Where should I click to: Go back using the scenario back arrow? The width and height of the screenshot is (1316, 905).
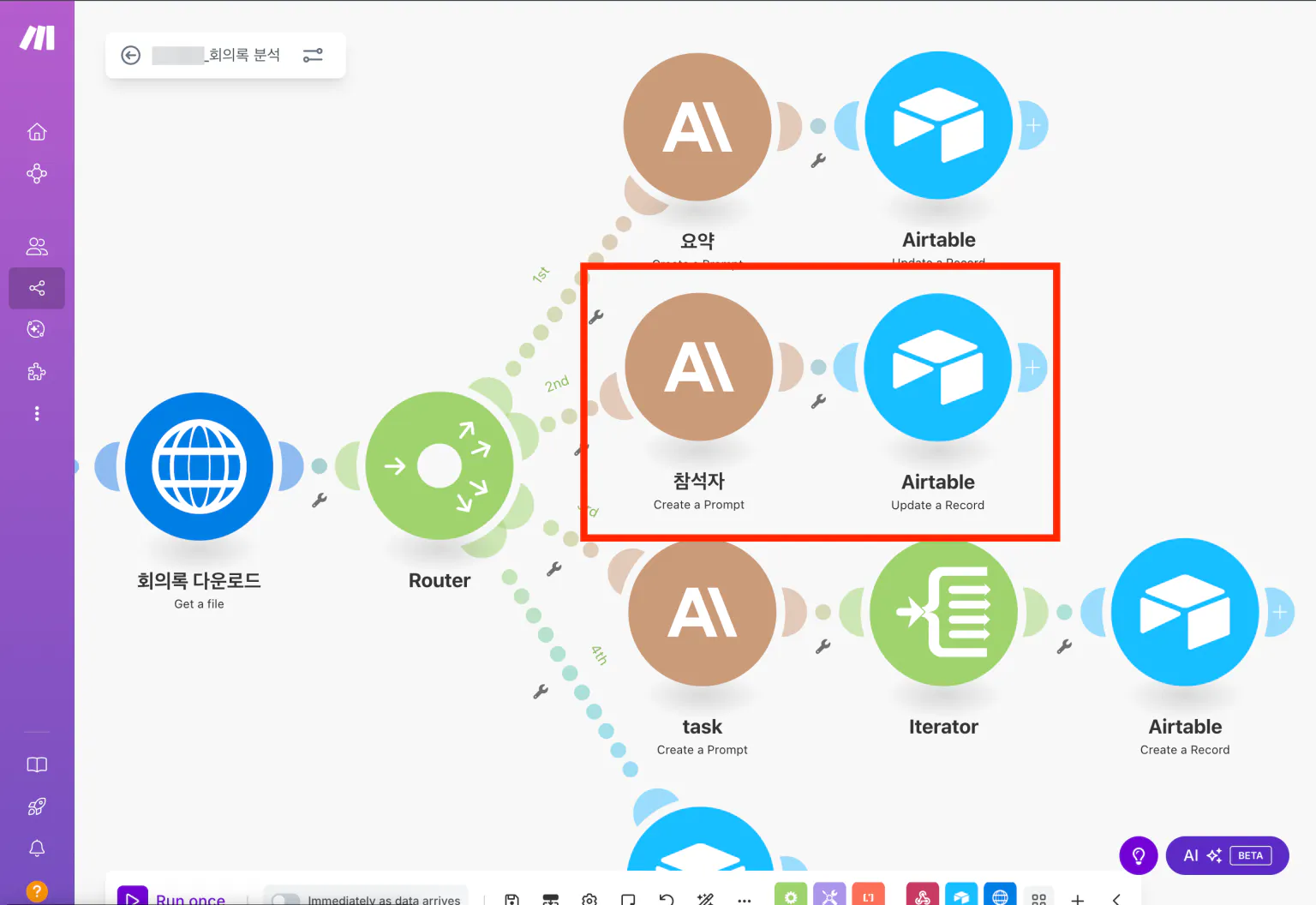pos(130,55)
